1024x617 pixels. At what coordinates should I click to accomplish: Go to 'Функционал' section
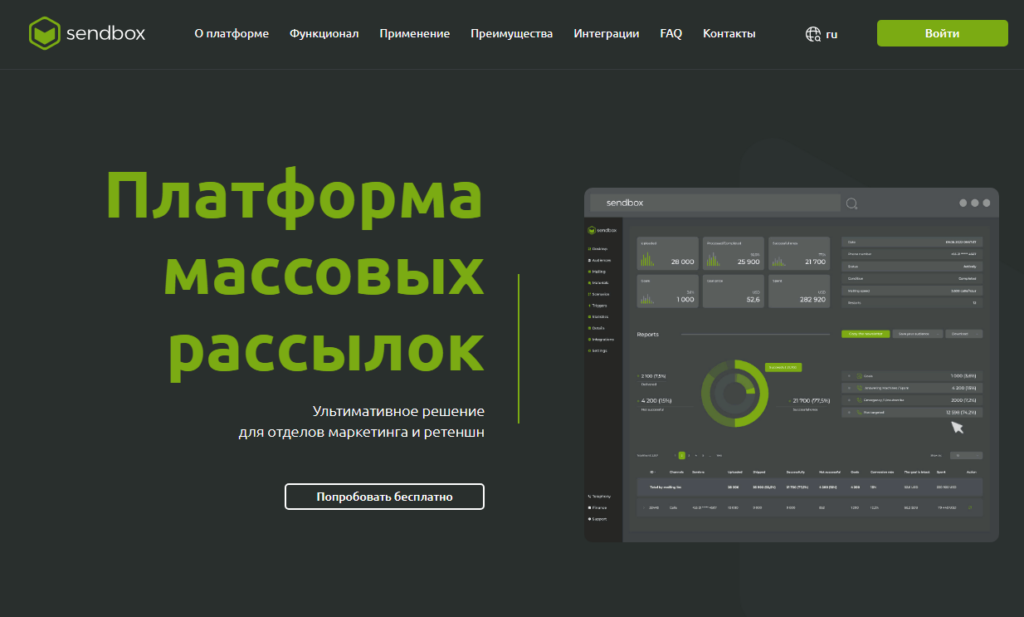click(324, 33)
